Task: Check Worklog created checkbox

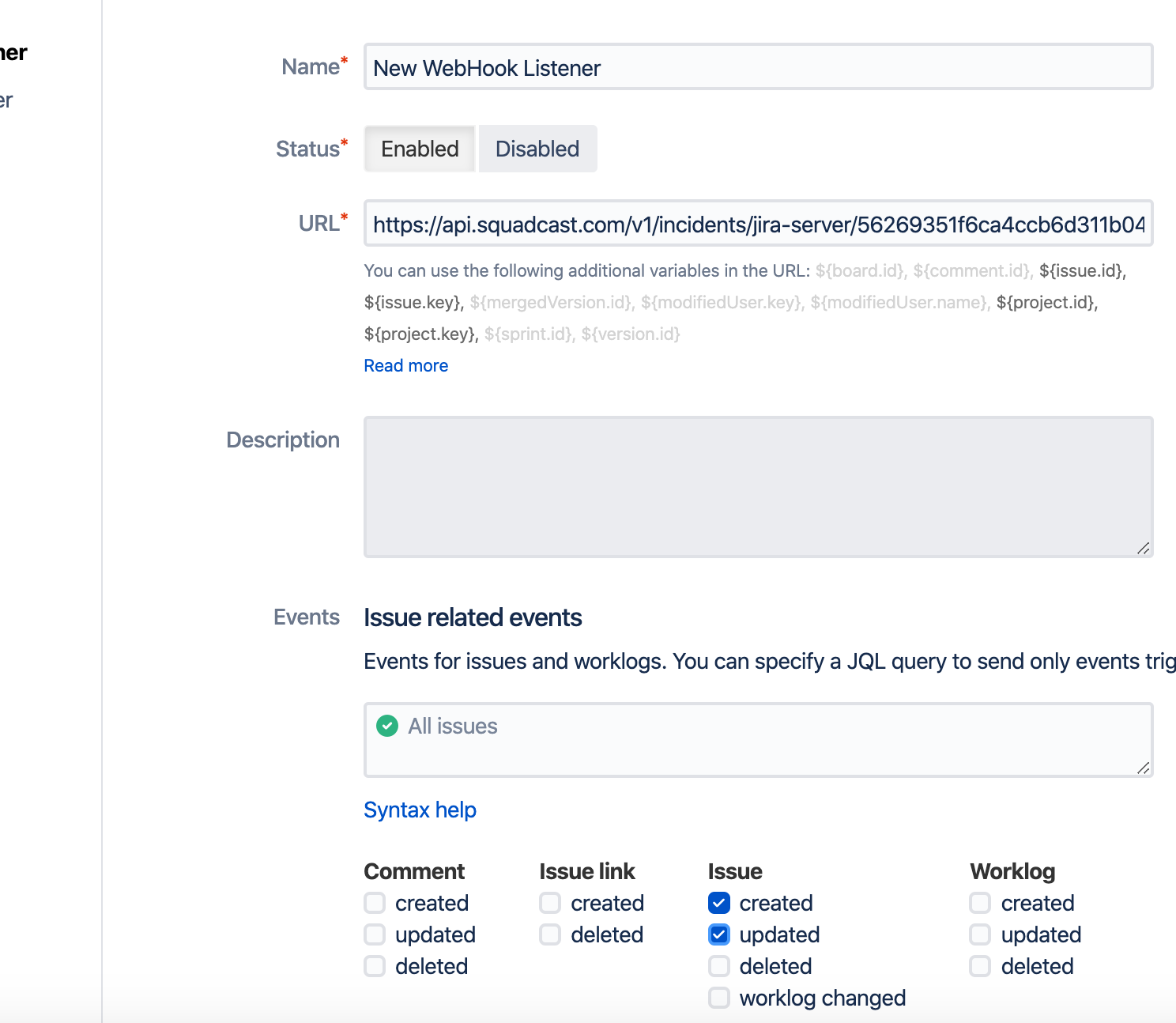Action: tap(980, 903)
